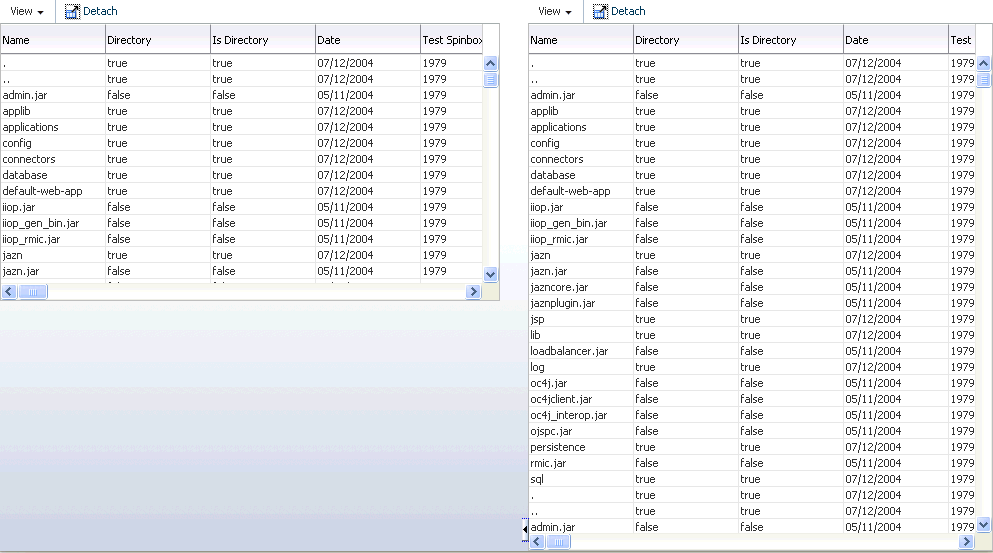Click the Detach icon in the right table toolbar

tap(600, 12)
